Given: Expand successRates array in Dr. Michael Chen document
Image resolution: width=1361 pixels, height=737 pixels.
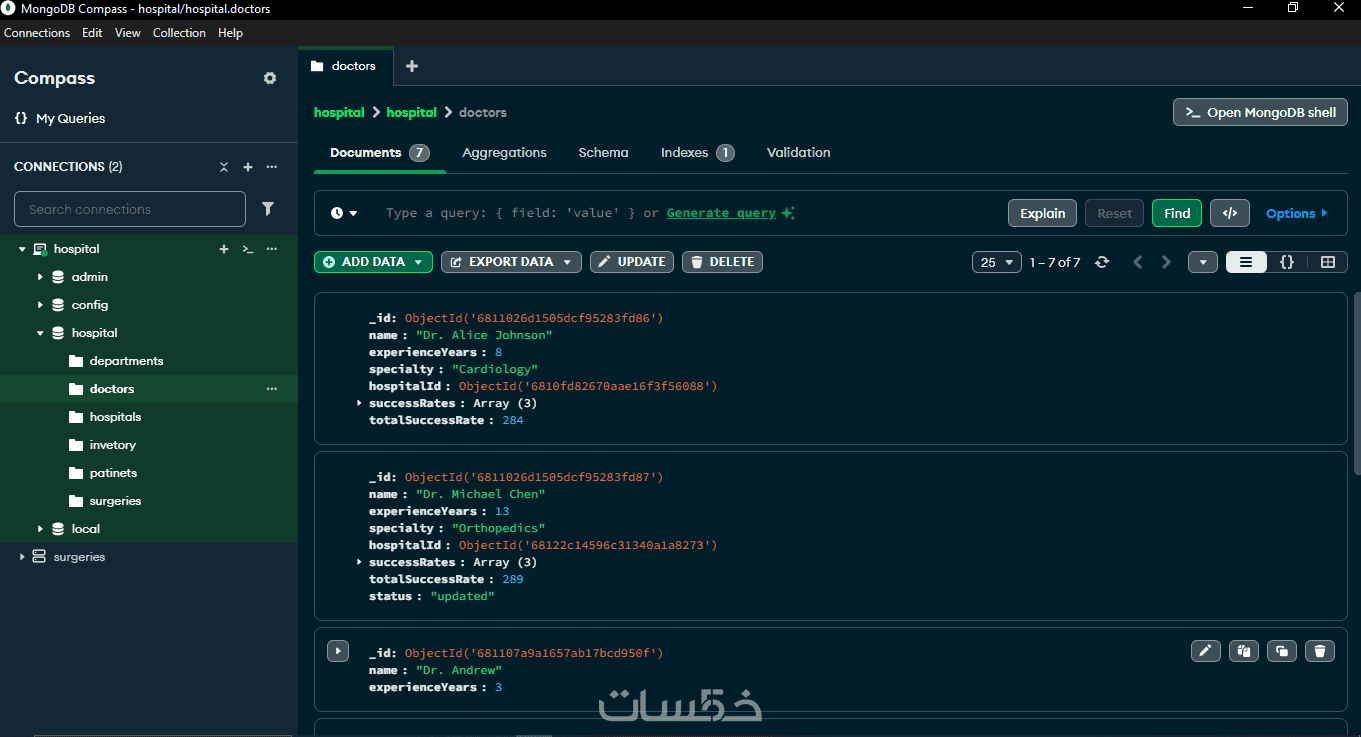Looking at the screenshot, I should [x=360, y=562].
